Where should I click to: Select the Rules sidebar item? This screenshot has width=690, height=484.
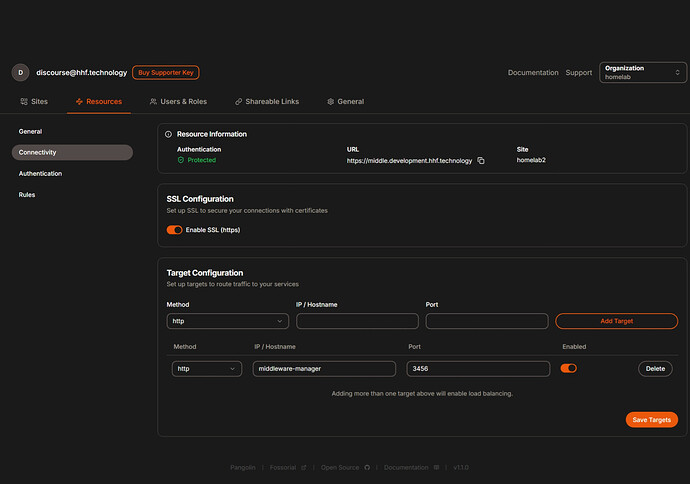(27, 195)
